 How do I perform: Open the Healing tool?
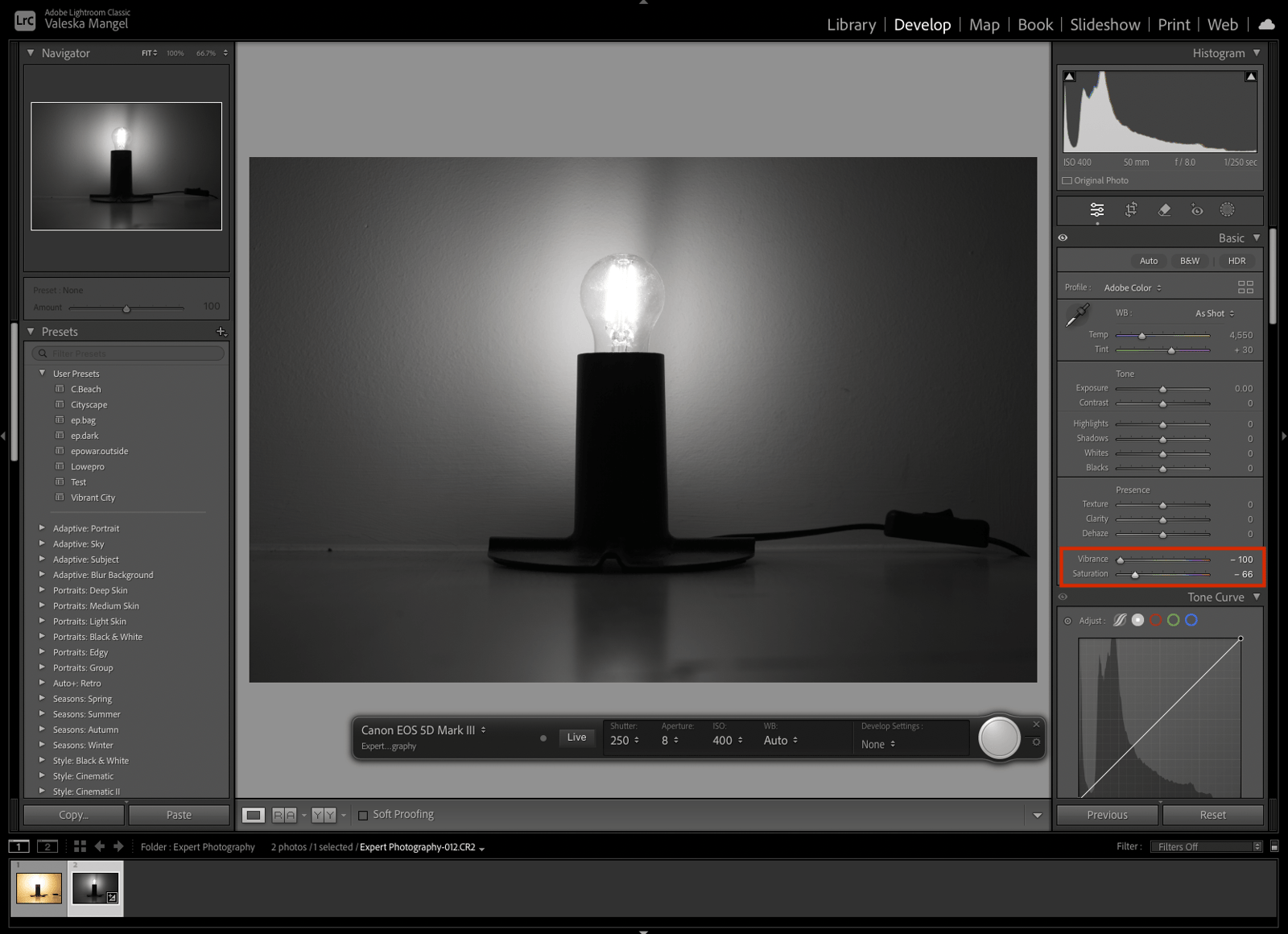pyautogui.click(x=1164, y=209)
